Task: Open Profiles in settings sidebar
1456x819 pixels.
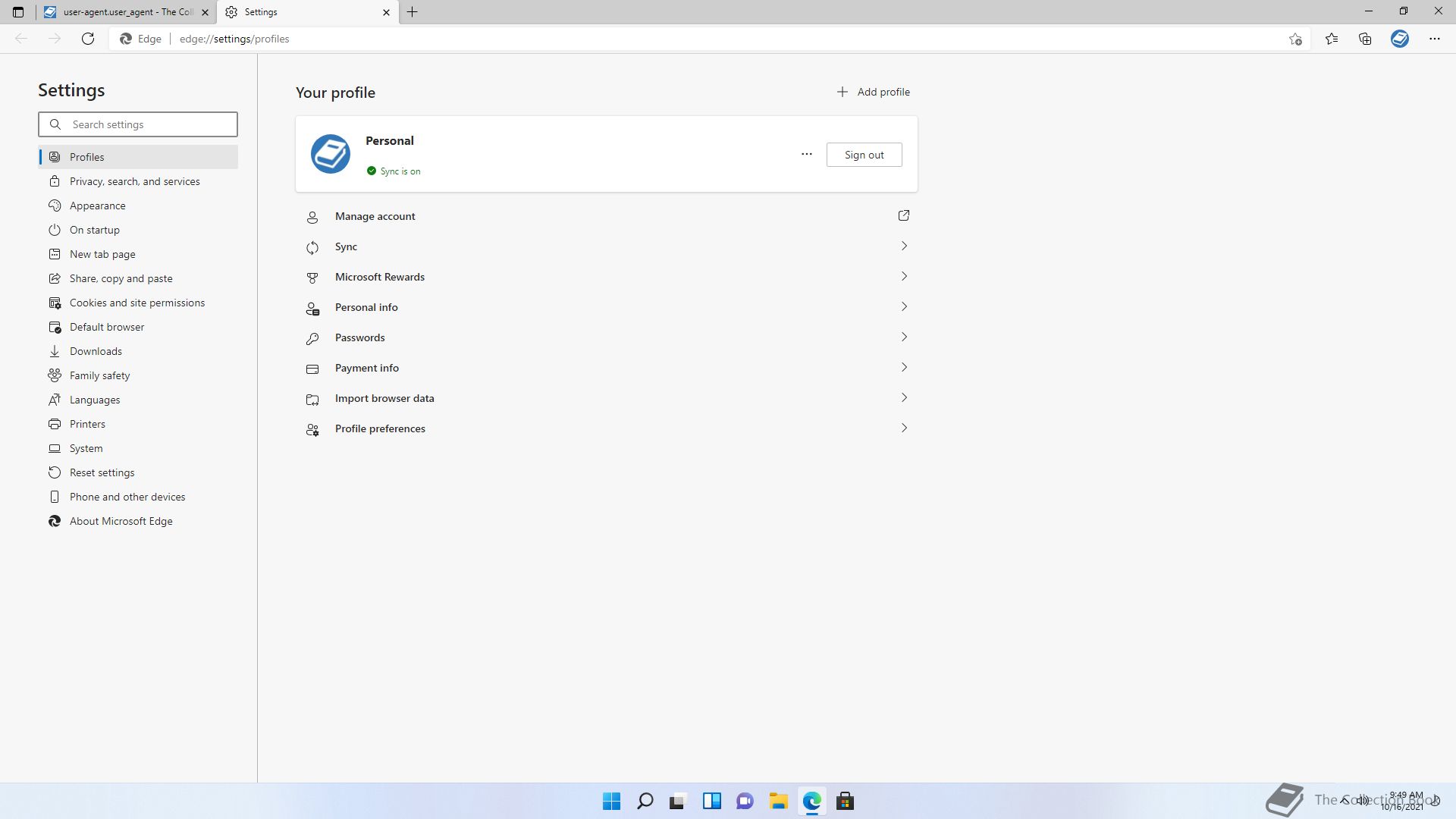Action: click(138, 157)
